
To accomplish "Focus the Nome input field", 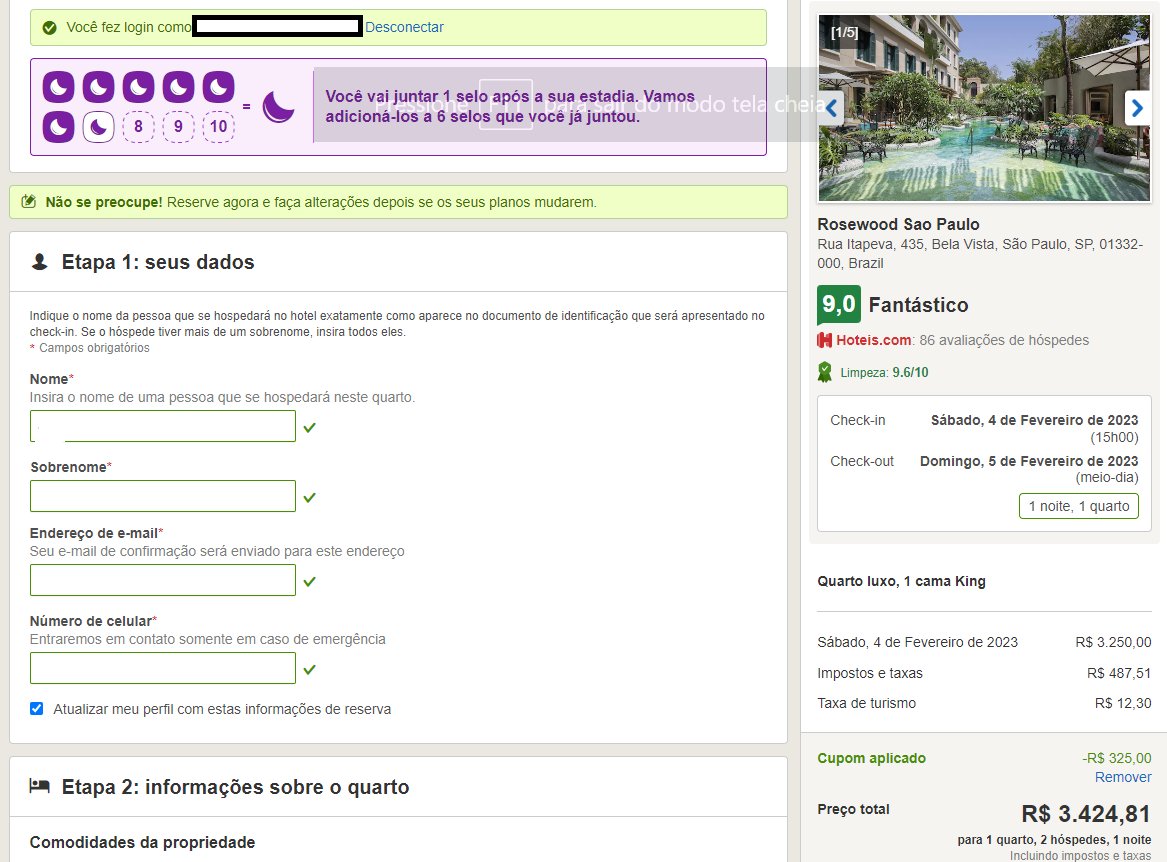I will pyautogui.click(x=163, y=427).
